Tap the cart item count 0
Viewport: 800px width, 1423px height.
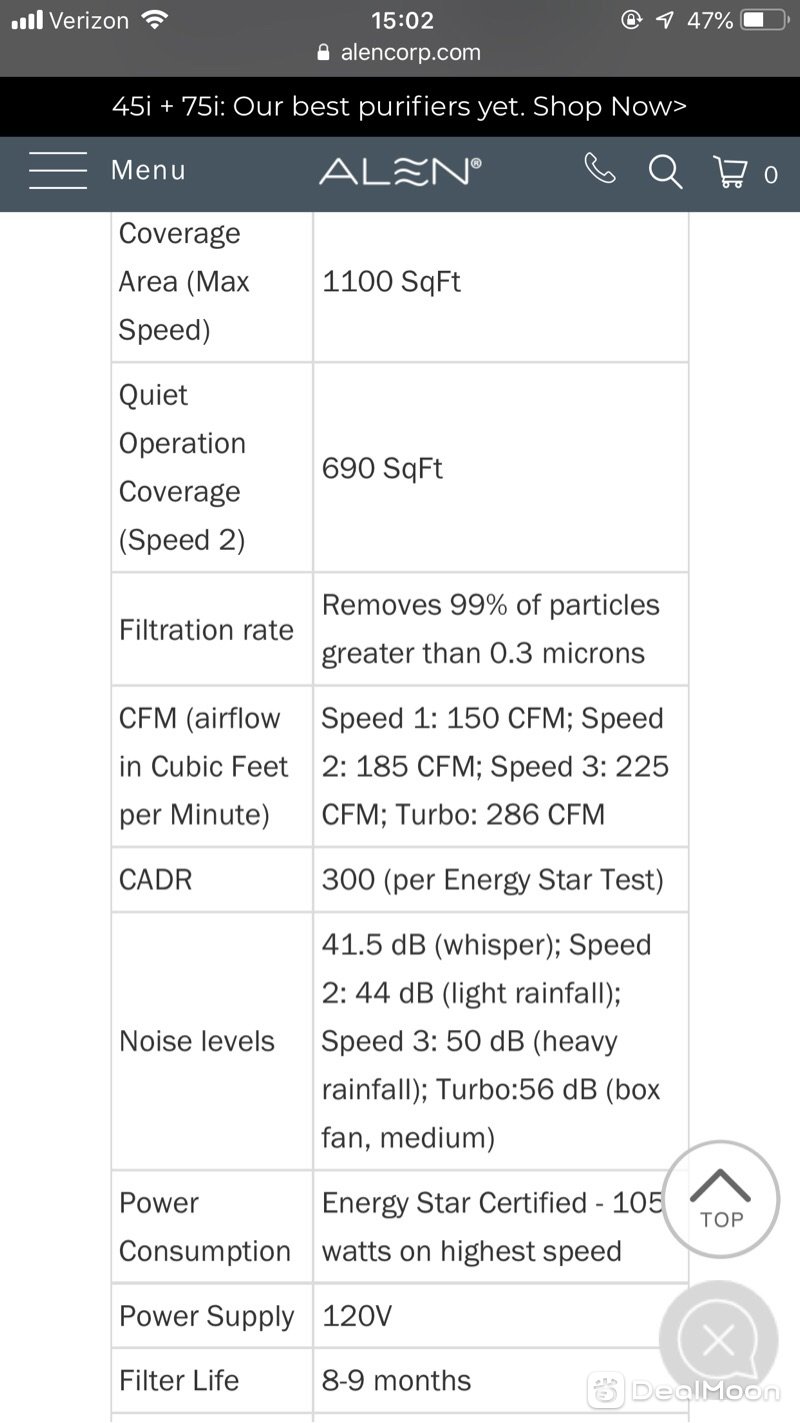[x=770, y=175]
